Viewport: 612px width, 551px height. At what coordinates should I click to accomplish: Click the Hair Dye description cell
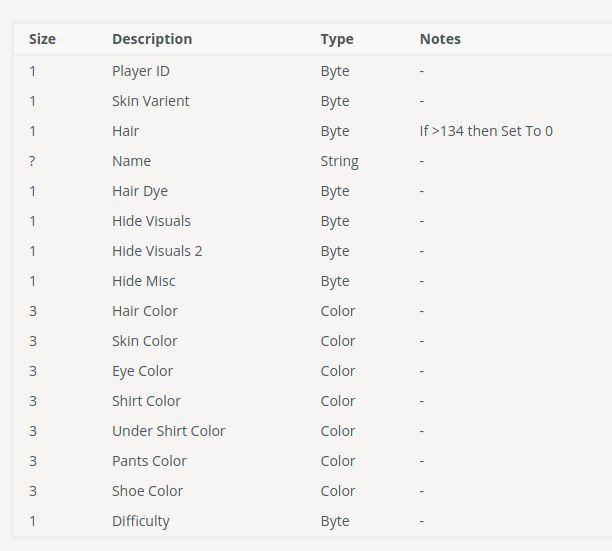coord(140,191)
